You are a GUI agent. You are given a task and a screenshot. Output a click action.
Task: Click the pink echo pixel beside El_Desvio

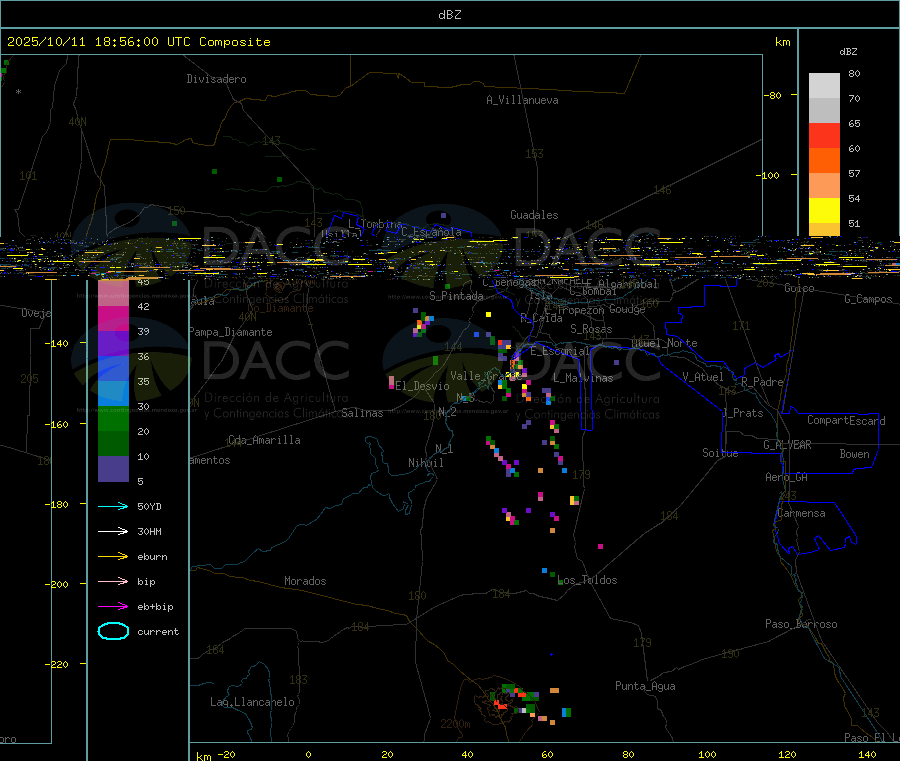coord(391,383)
